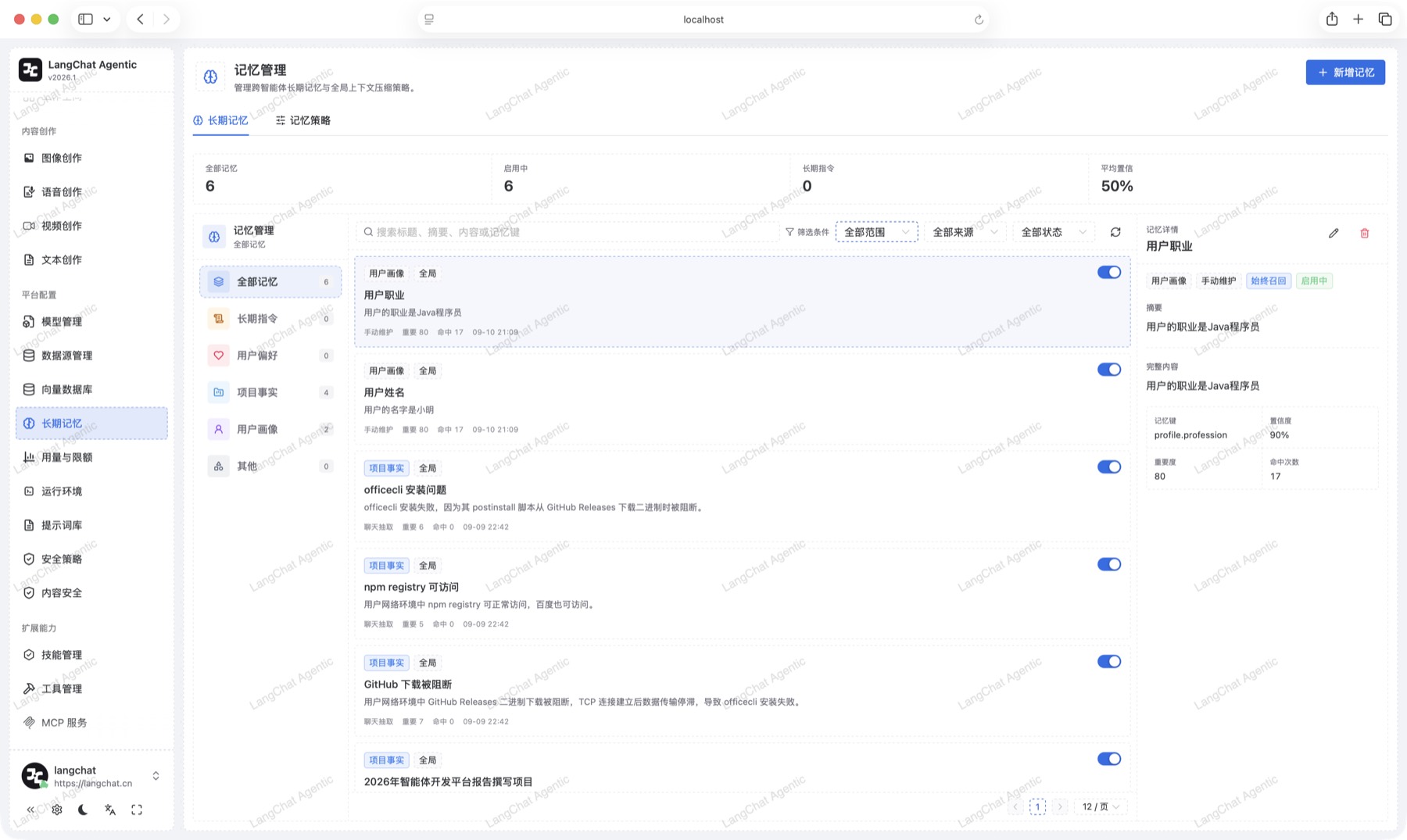The image size is (1407, 840).
Task: Collapse the sidebar with the double-chevron icon
Action: tap(30, 810)
